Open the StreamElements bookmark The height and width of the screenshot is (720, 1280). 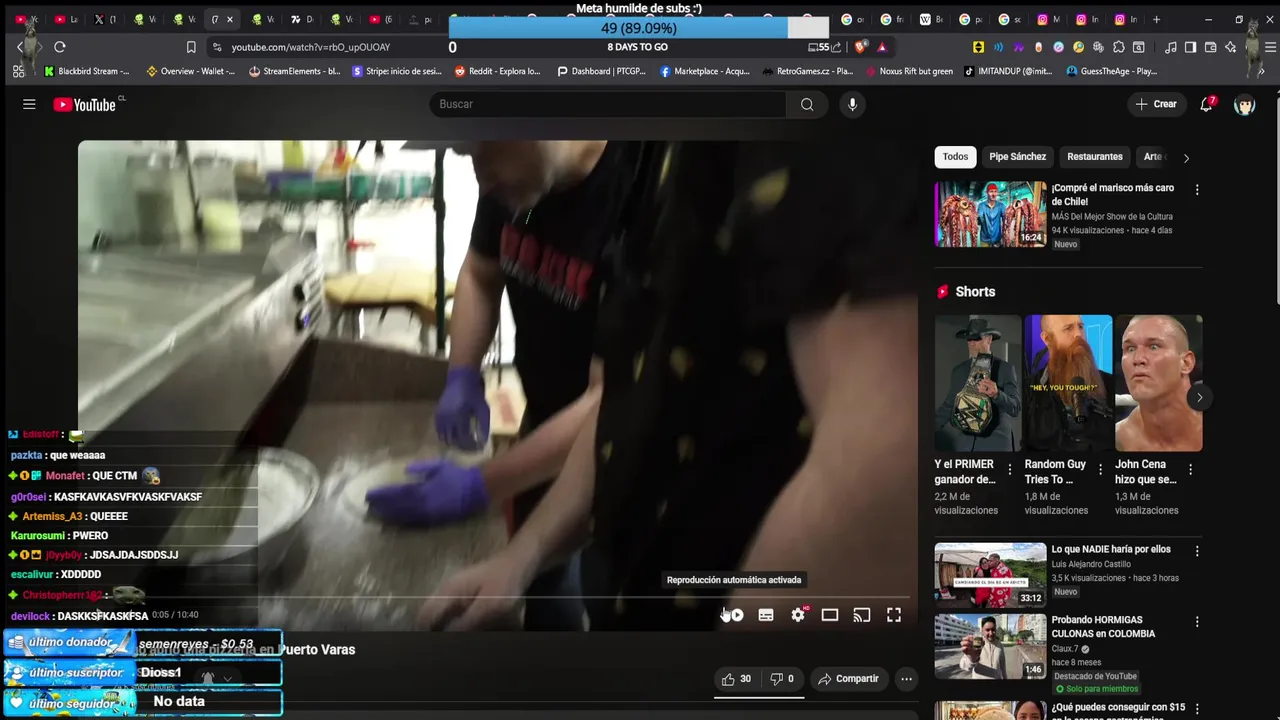pos(295,71)
